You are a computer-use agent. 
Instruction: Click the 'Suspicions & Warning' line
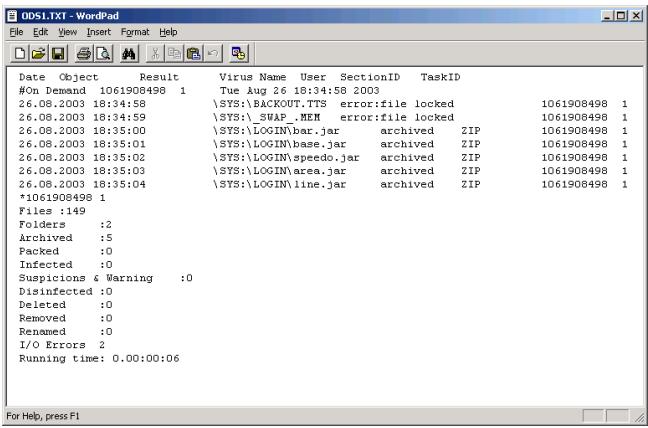coord(106,278)
